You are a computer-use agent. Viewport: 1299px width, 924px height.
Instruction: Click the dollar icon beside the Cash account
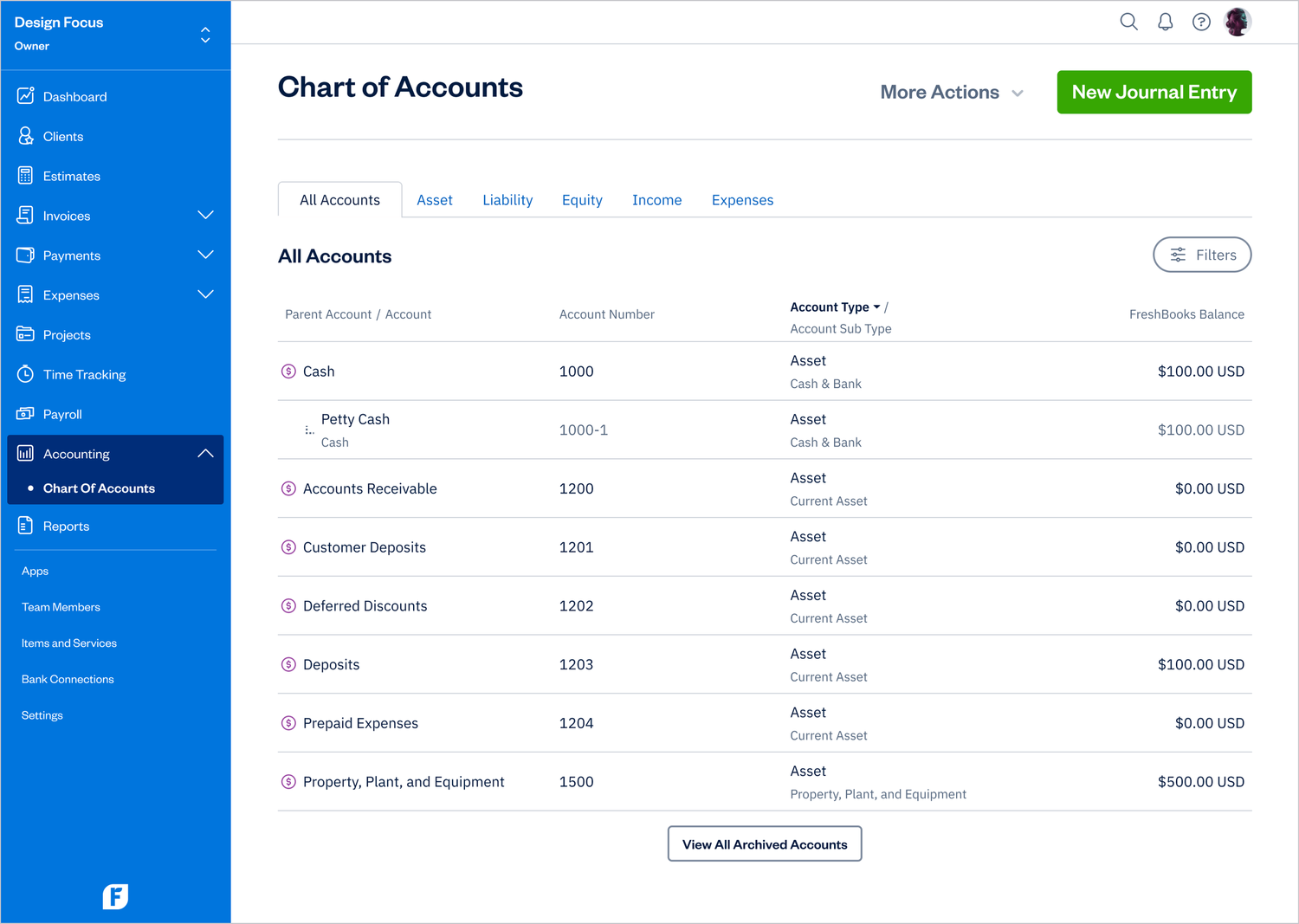[288, 371]
